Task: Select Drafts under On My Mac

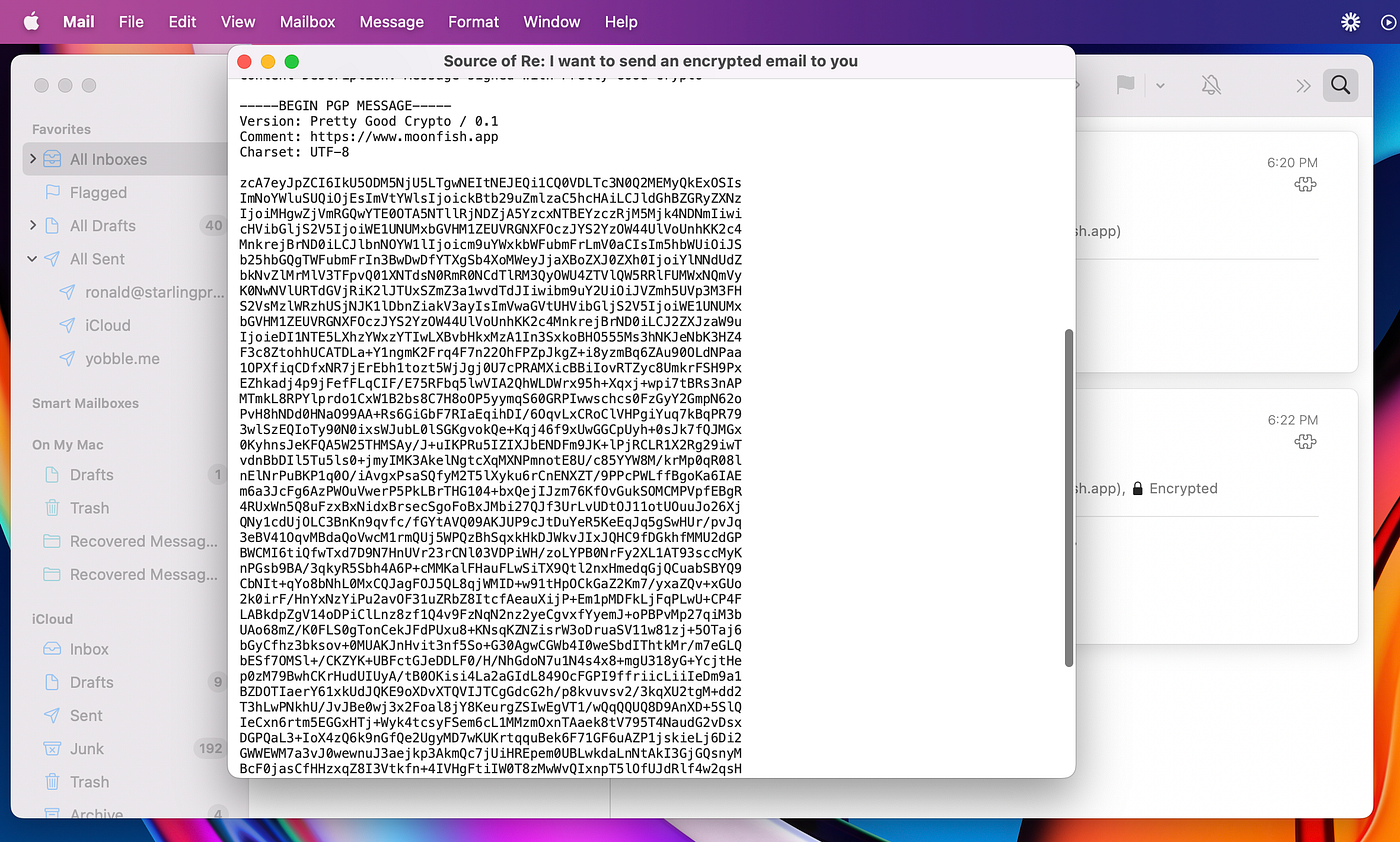Action: 124,475
